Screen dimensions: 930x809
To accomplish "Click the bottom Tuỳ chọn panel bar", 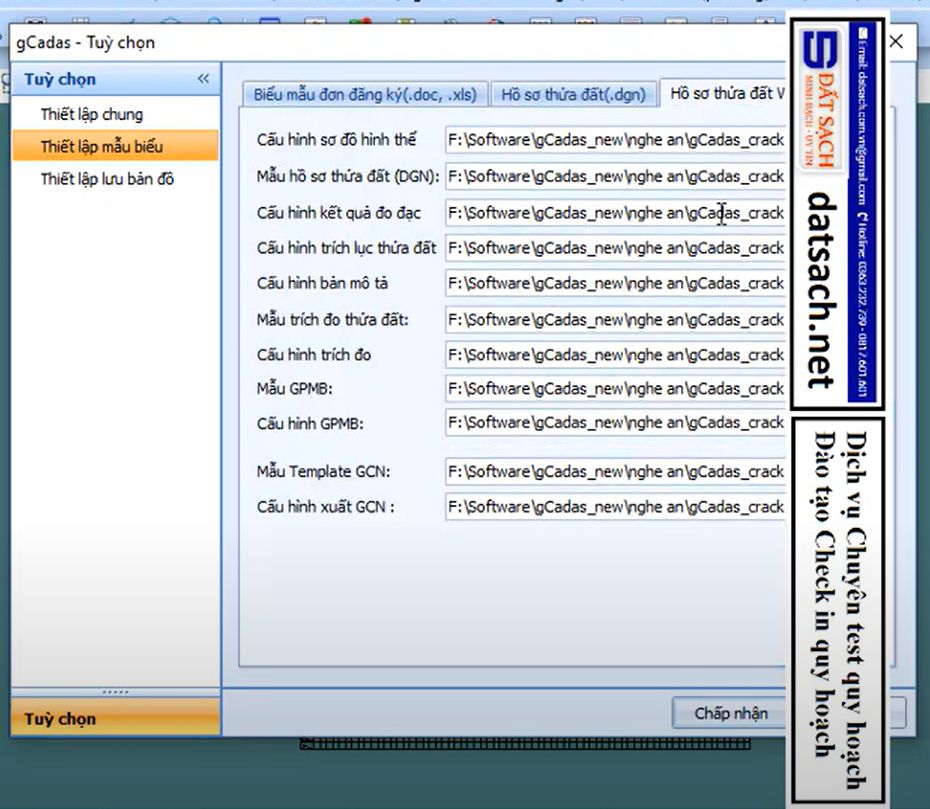I will click(114, 719).
